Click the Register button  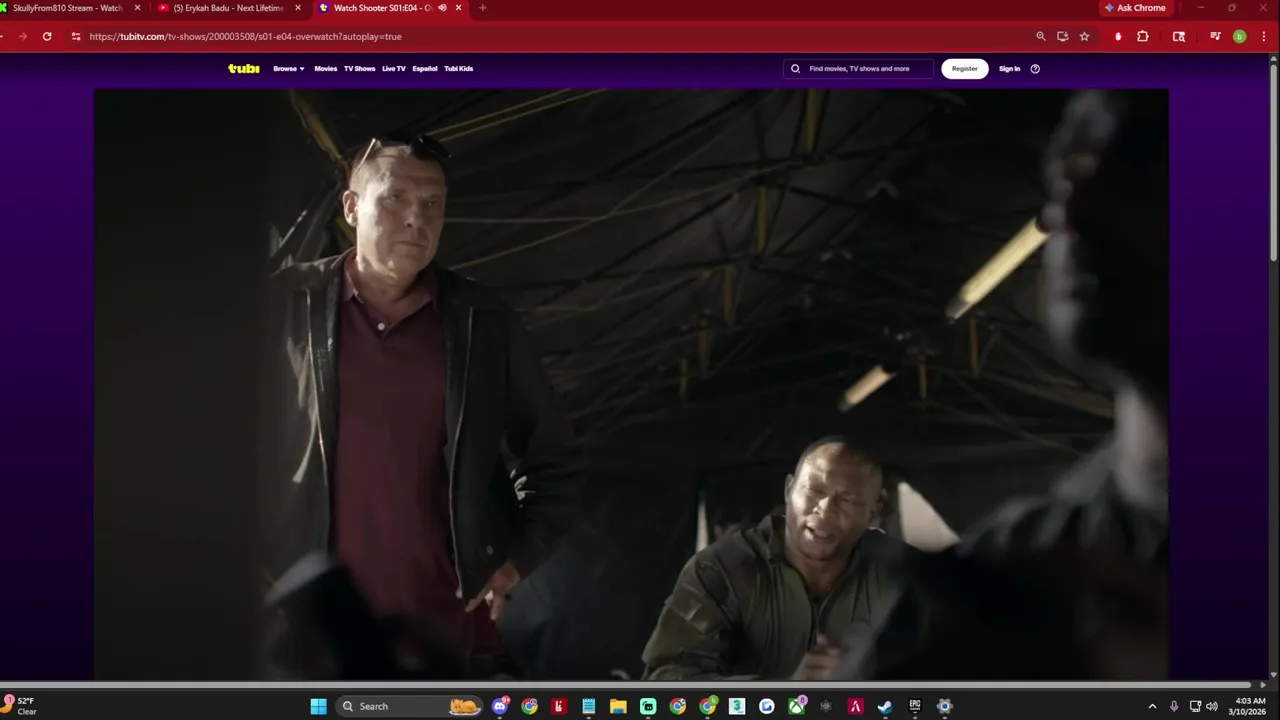click(965, 69)
